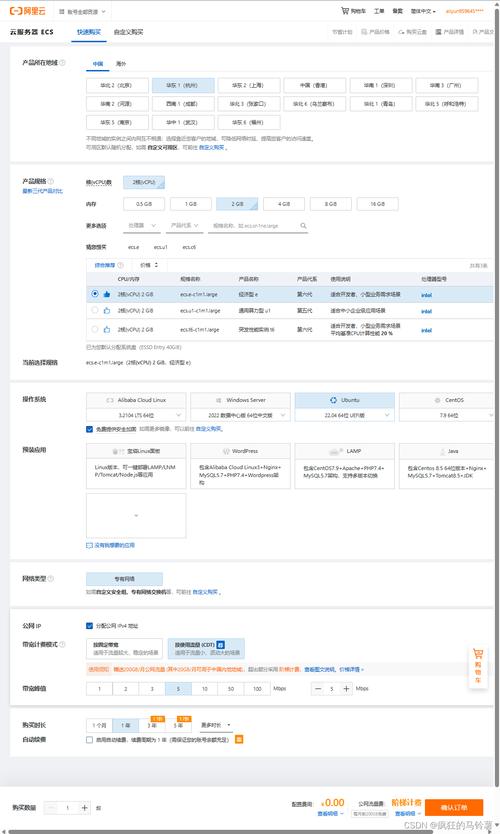Set bandwidth peak to 10 Mbps
The image size is (500, 834).
point(204,688)
